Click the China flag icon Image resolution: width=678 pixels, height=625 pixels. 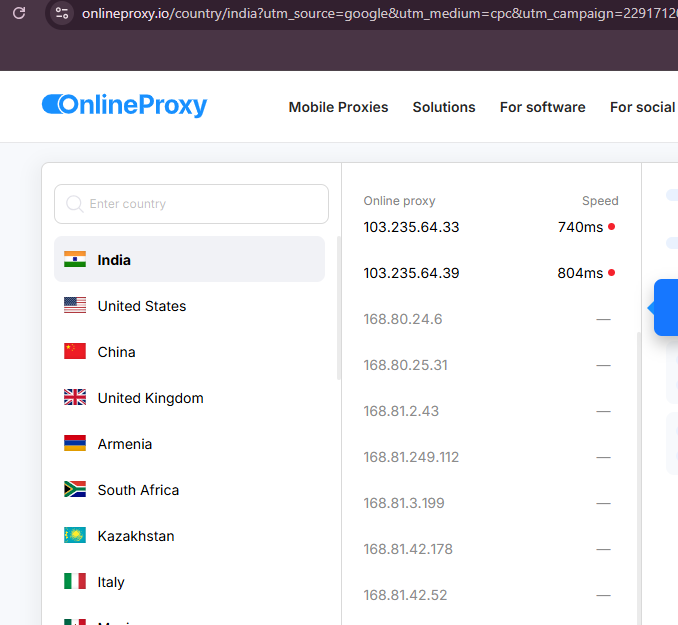pos(75,352)
